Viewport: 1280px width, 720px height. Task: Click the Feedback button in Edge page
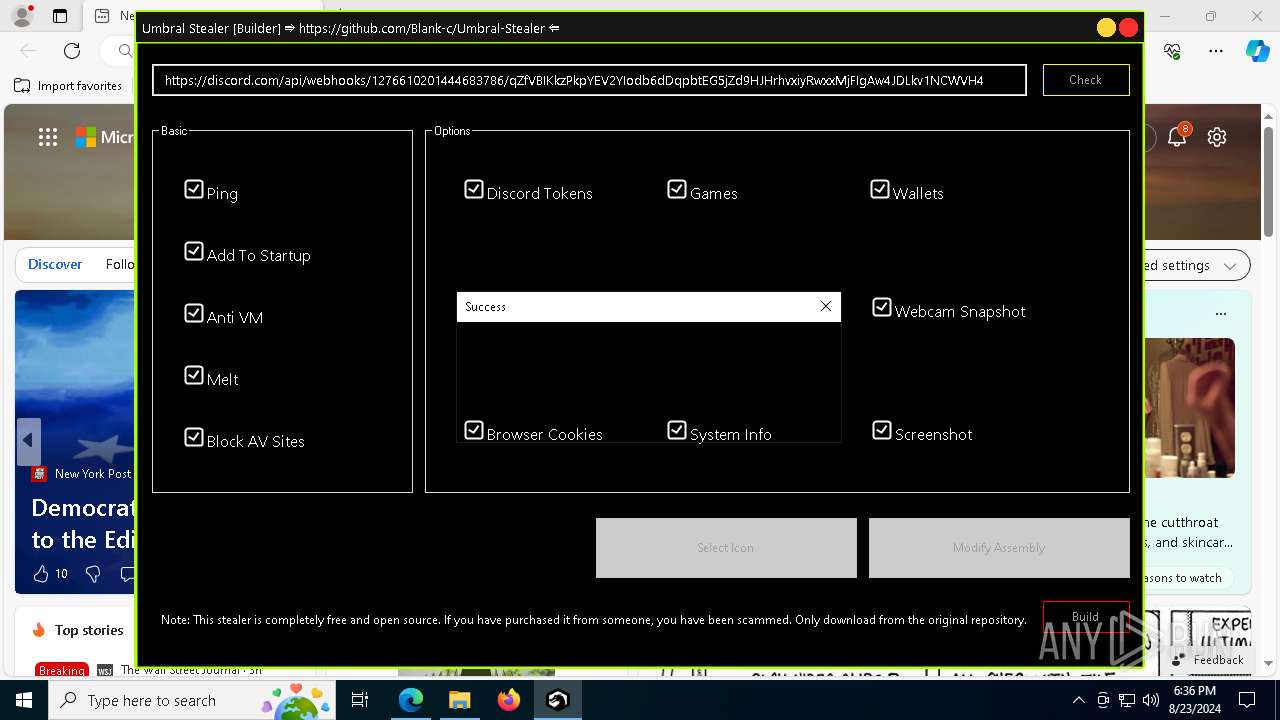[x=1209, y=660]
